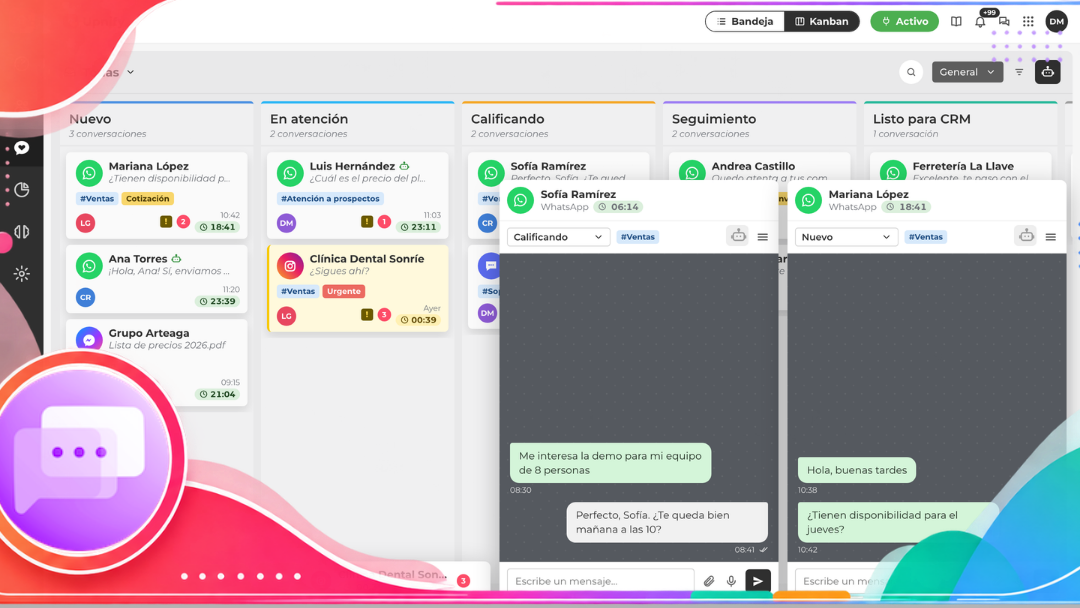Screen dimensions: 1080x608
Task: Open hamburger menu in Sofía Ramírez chat
Action: point(762,237)
